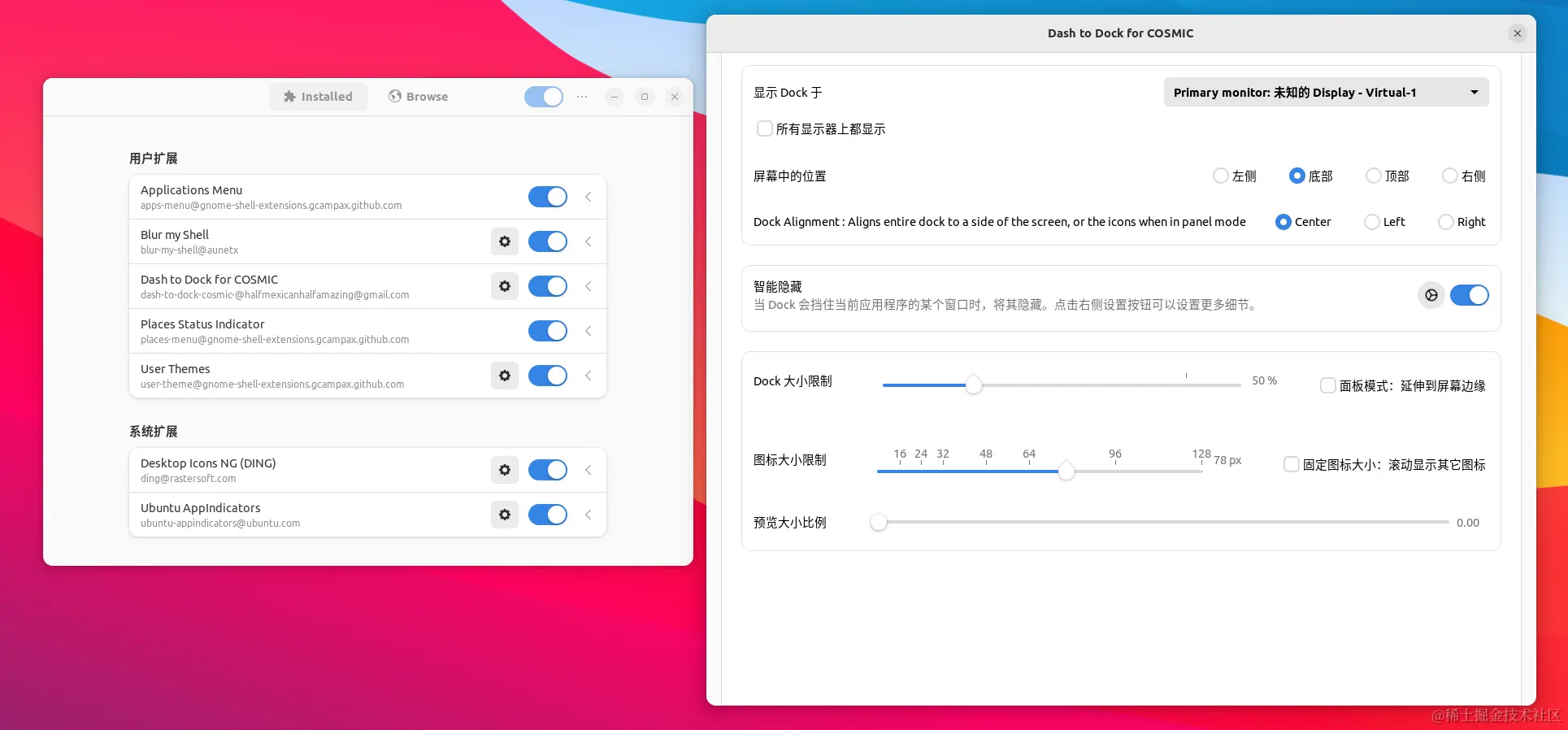
Task: Click the ding@rastersoft.com identifier text
Action: coord(189,479)
